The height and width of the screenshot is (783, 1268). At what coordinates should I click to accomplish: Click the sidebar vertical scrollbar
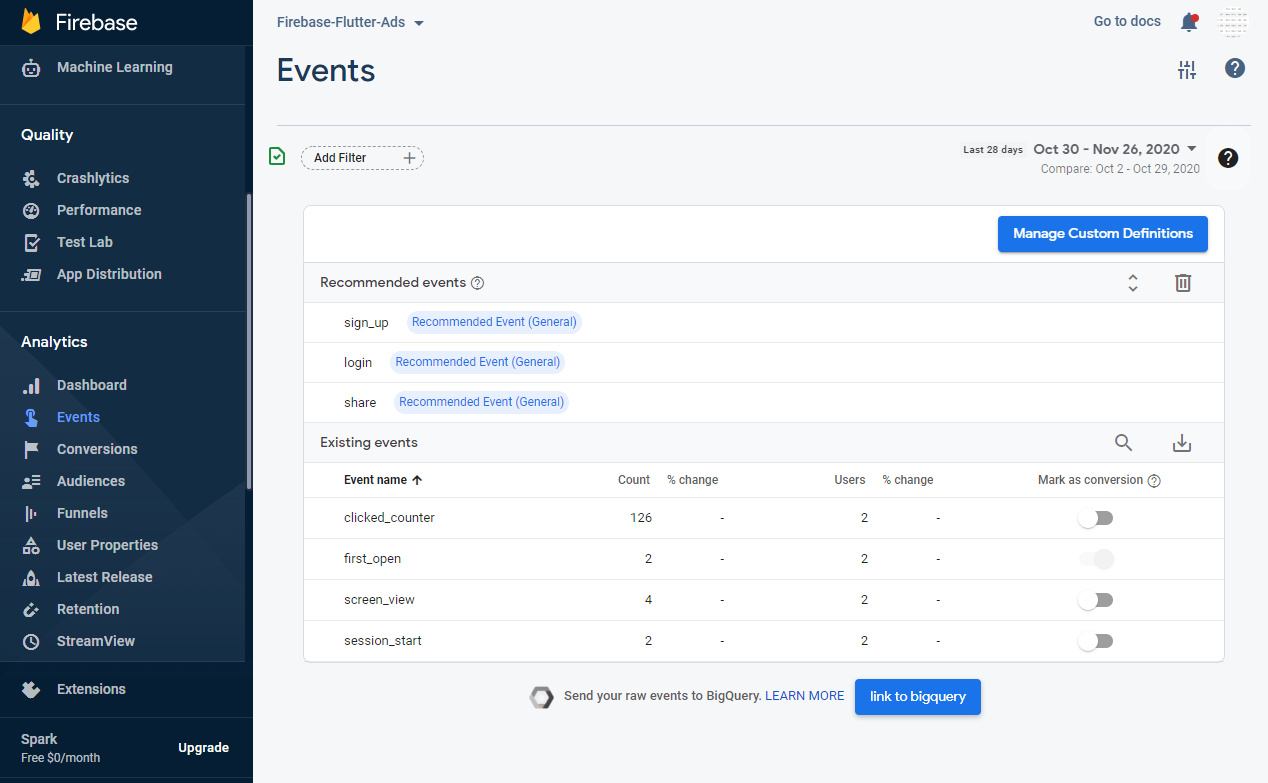coord(249,340)
